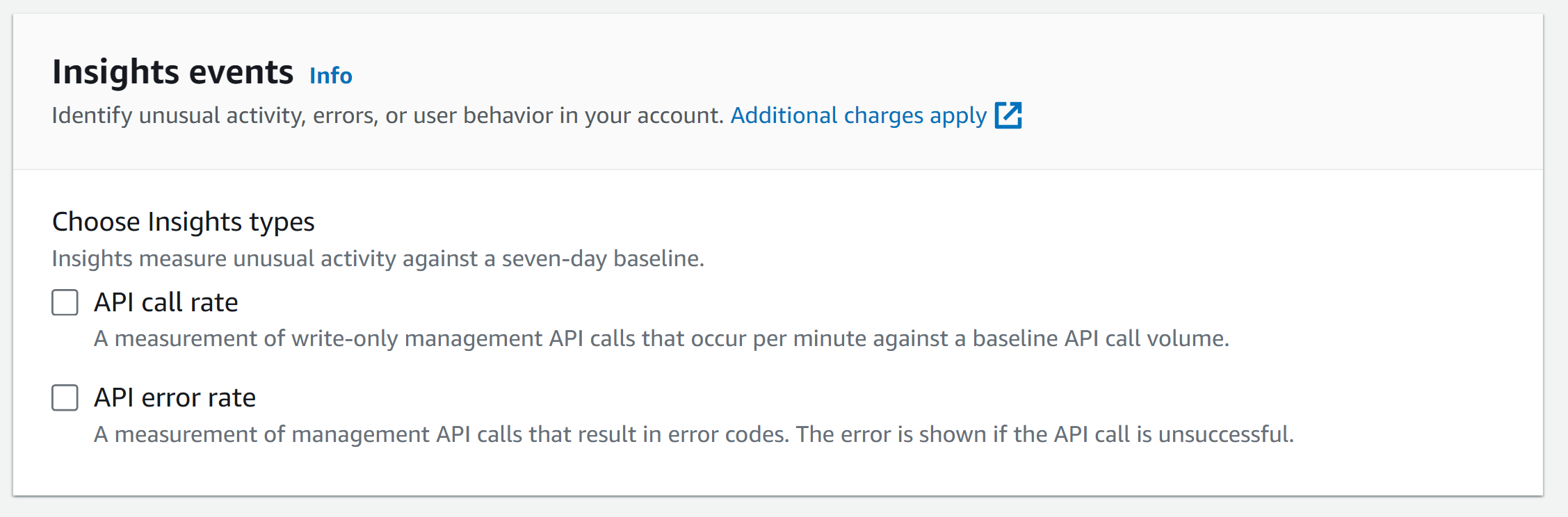Click the phrase baseline API call volume

point(1100,339)
